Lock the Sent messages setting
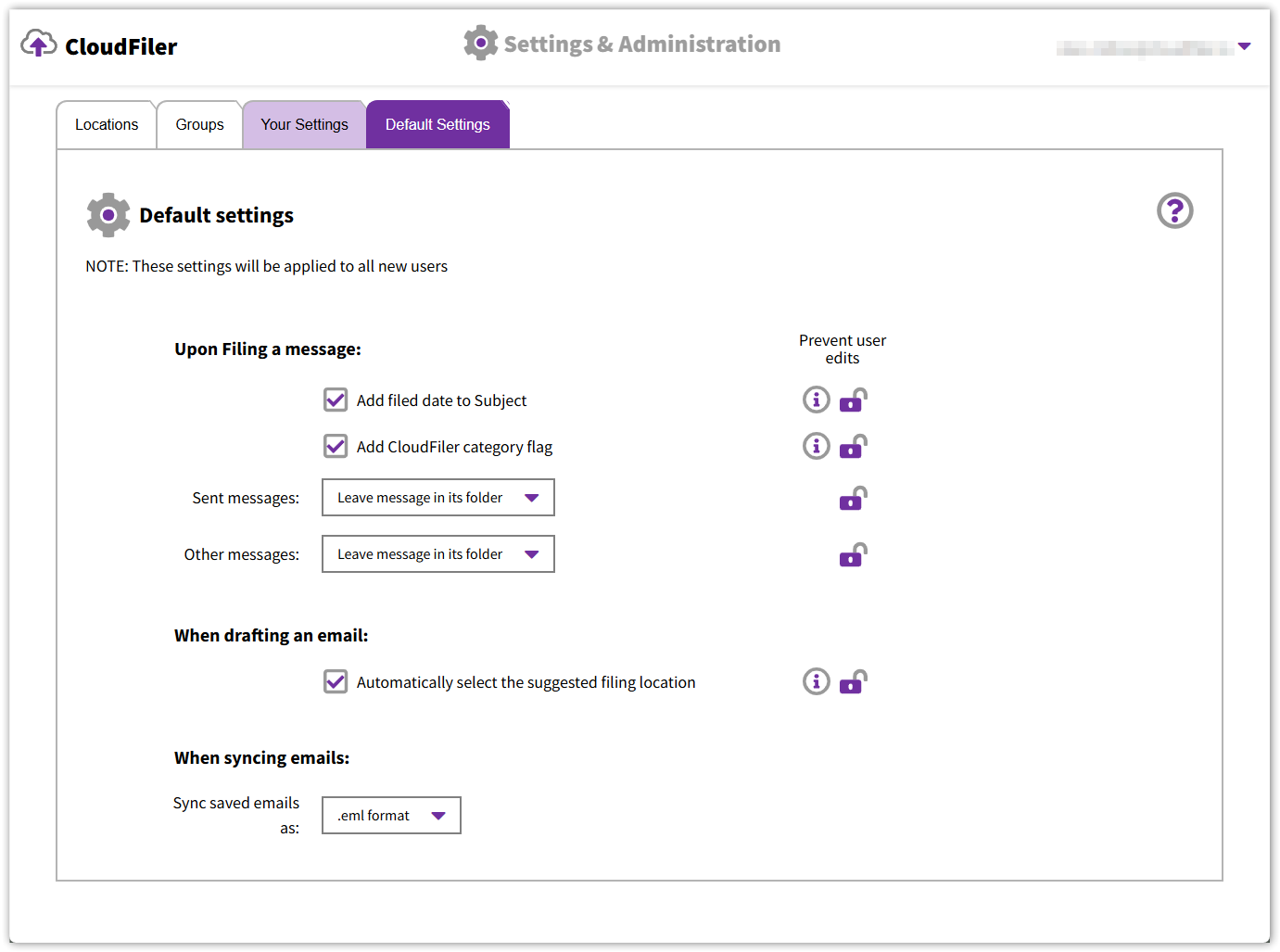1280x952 pixels. pos(853,499)
